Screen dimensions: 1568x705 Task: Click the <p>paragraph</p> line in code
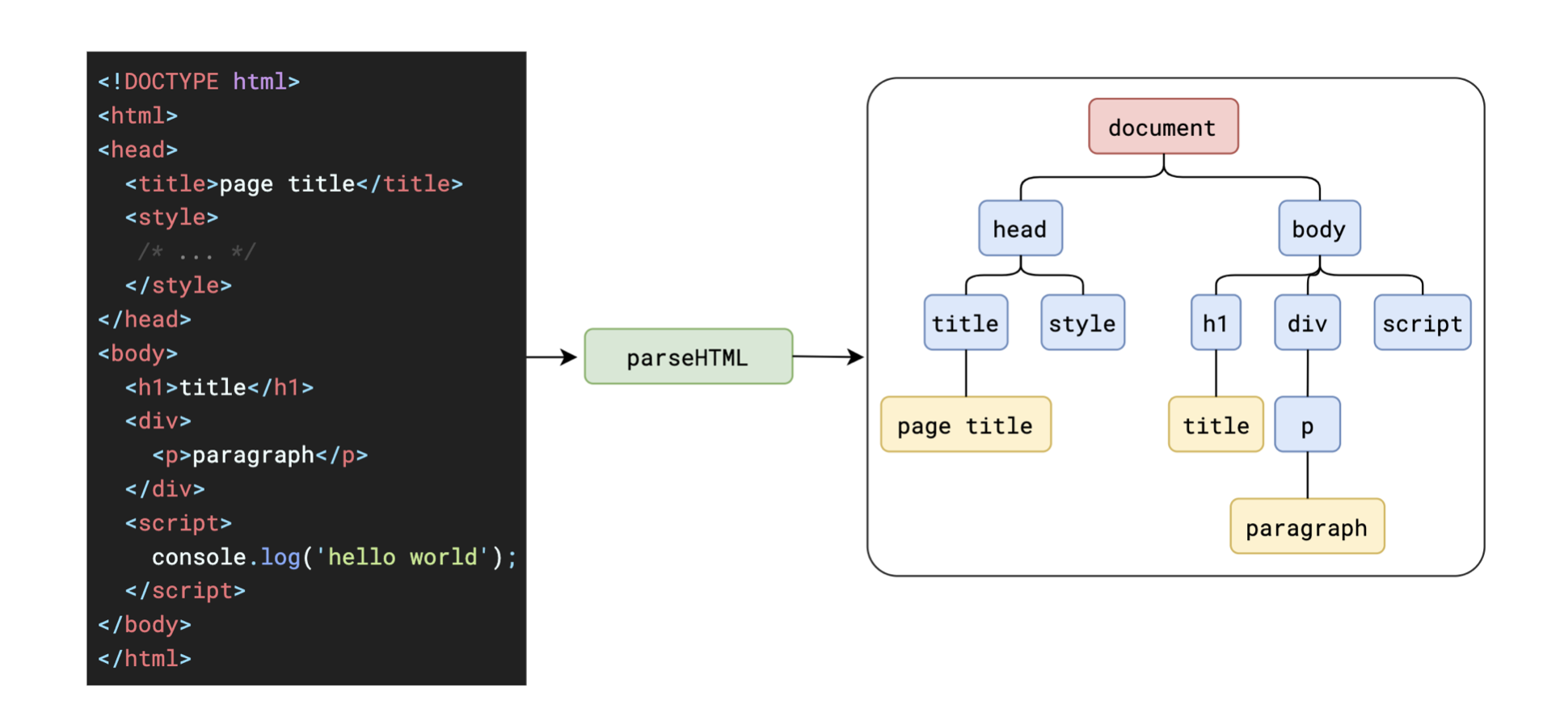(259, 455)
